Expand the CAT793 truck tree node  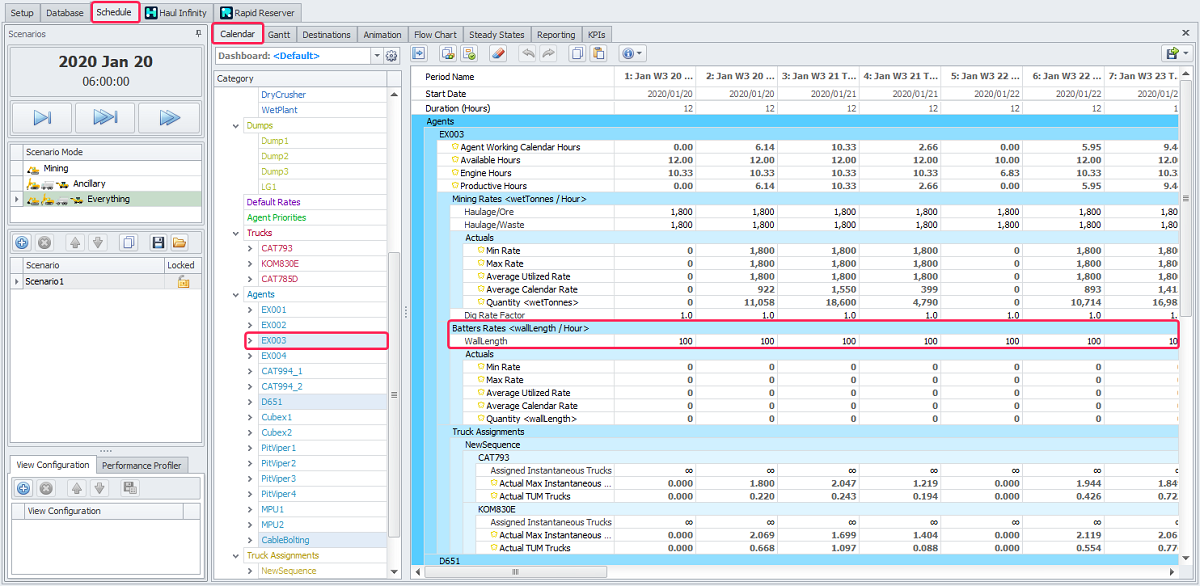pyautogui.click(x=250, y=249)
